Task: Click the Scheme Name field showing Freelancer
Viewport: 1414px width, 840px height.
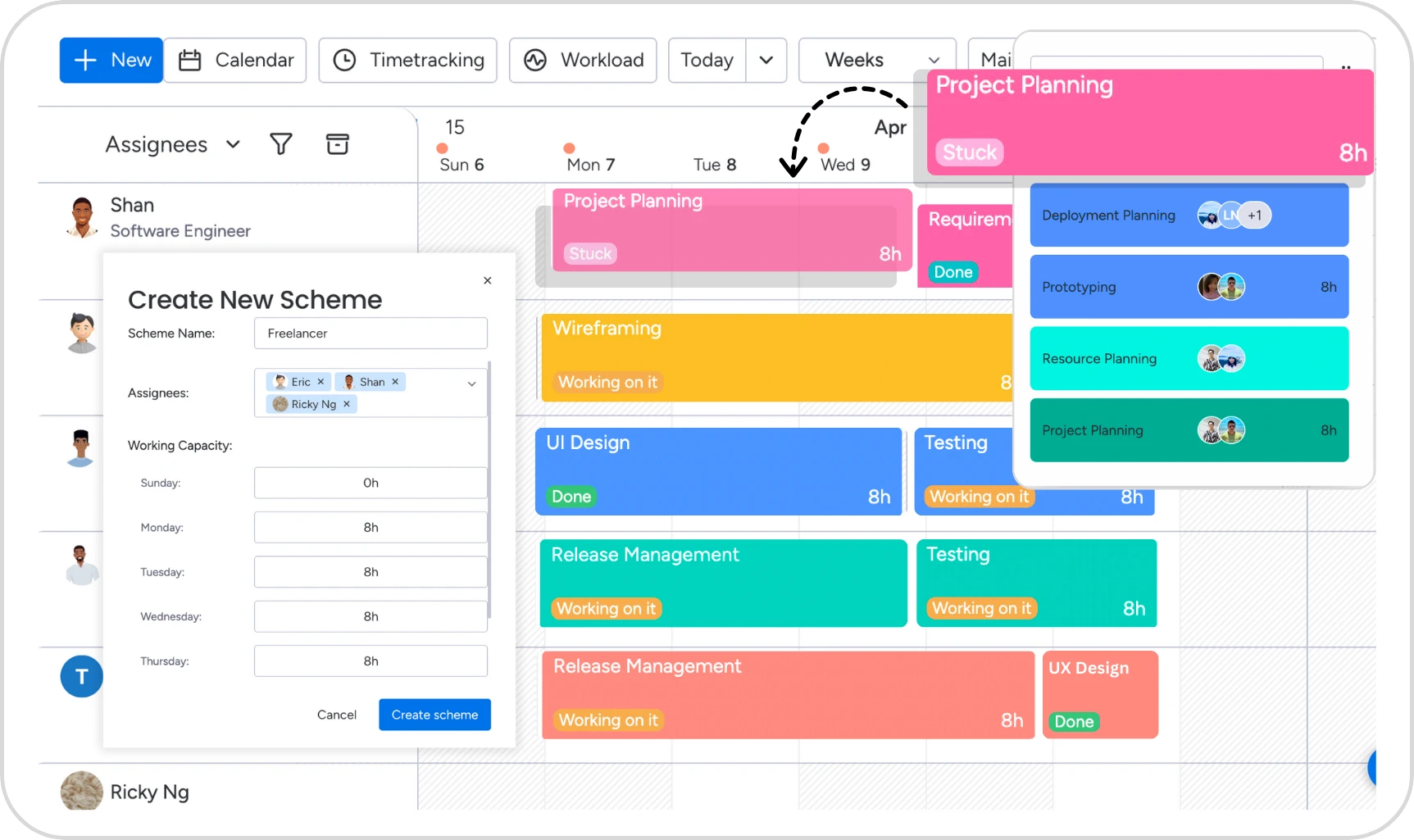Action: (370, 333)
